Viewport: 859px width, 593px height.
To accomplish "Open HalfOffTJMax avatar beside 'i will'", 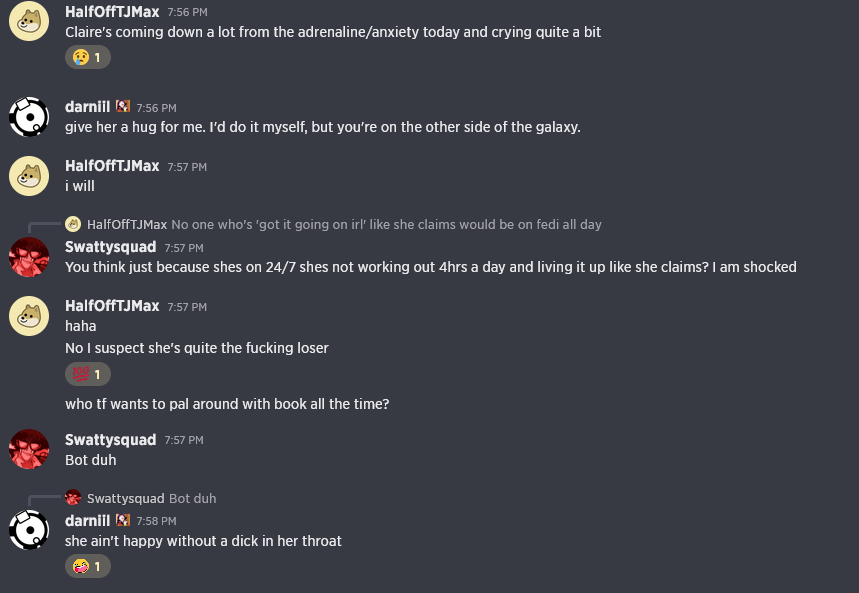I will [29, 176].
